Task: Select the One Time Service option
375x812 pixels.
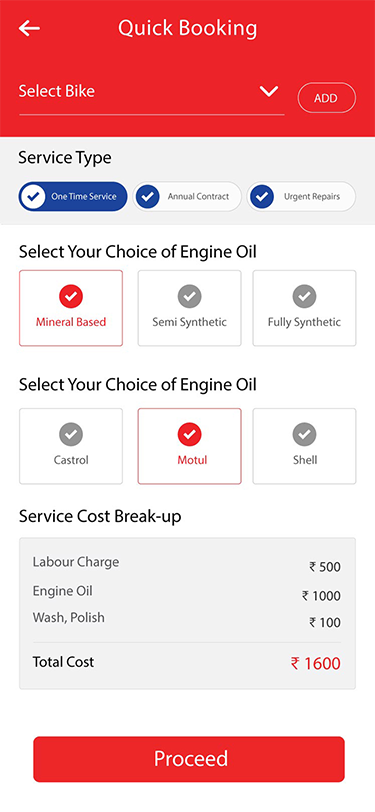Action: click(73, 197)
